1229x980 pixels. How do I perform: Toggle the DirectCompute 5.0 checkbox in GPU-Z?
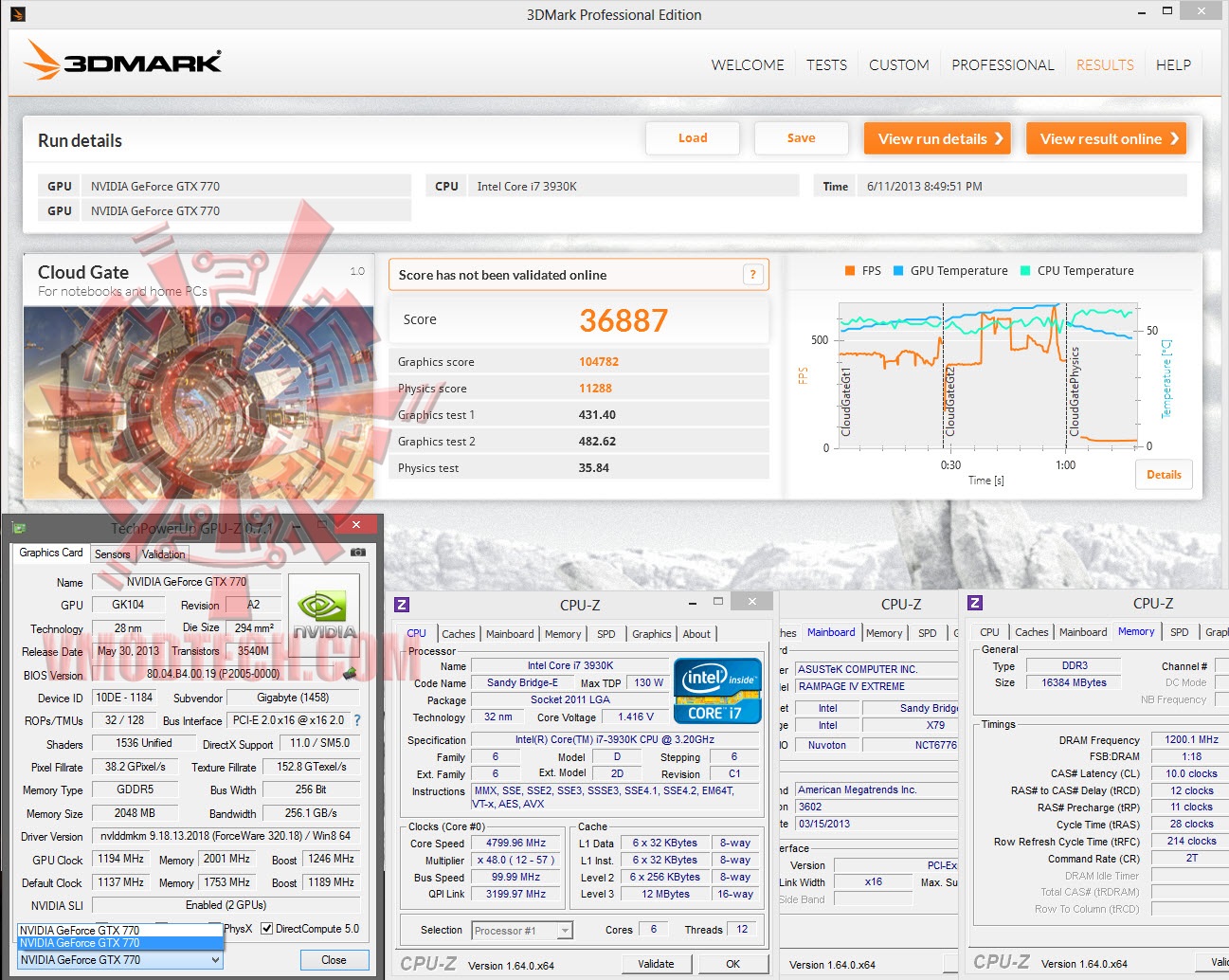click(267, 929)
